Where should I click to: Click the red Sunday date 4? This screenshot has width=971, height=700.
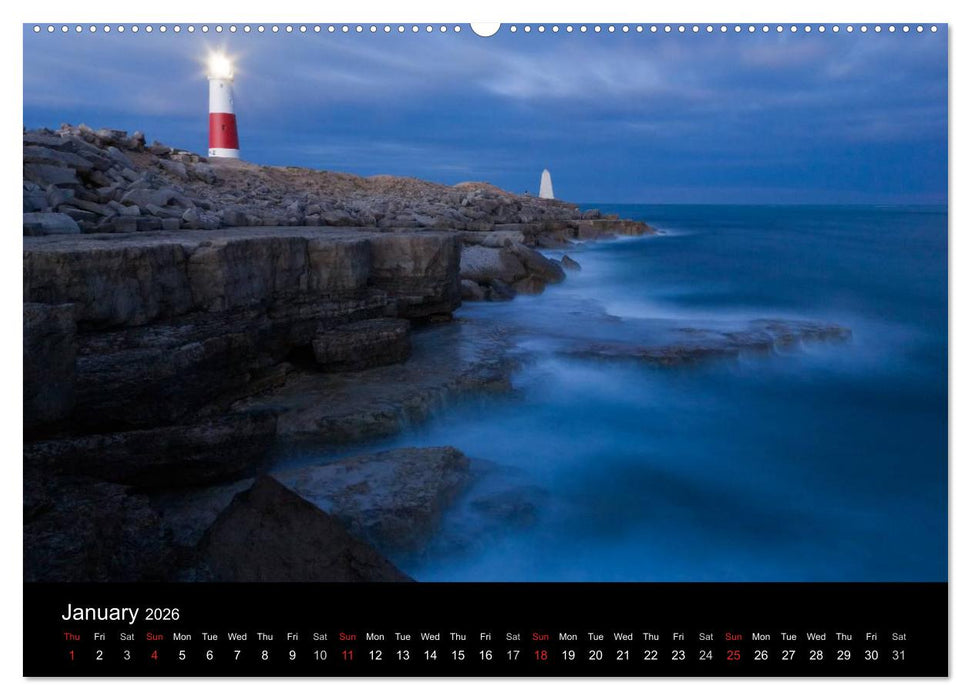pos(156,654)
